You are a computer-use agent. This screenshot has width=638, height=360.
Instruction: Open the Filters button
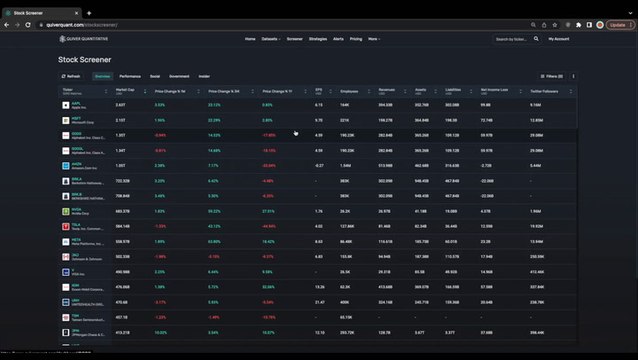pos(552,76)
